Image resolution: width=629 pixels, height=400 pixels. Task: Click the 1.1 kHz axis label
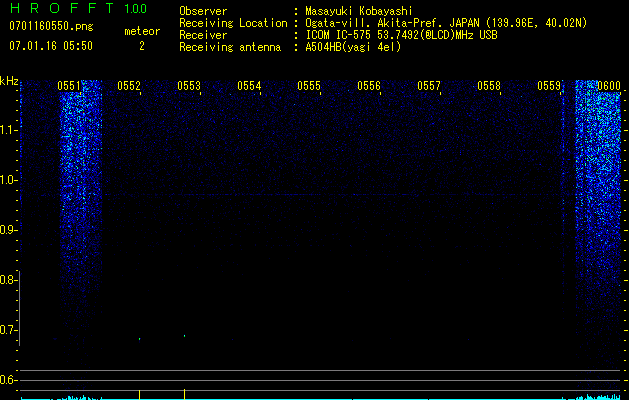coord(8,130)
